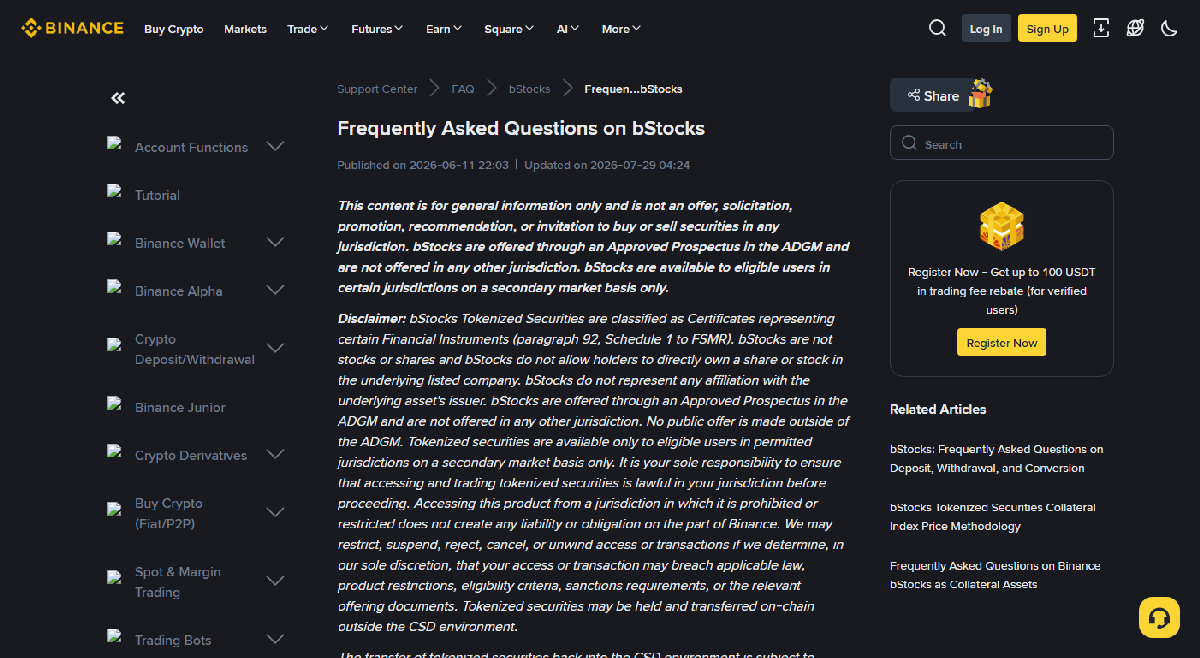
Task: Open Buy Crypto in top navigation
Action: point(174,29)
